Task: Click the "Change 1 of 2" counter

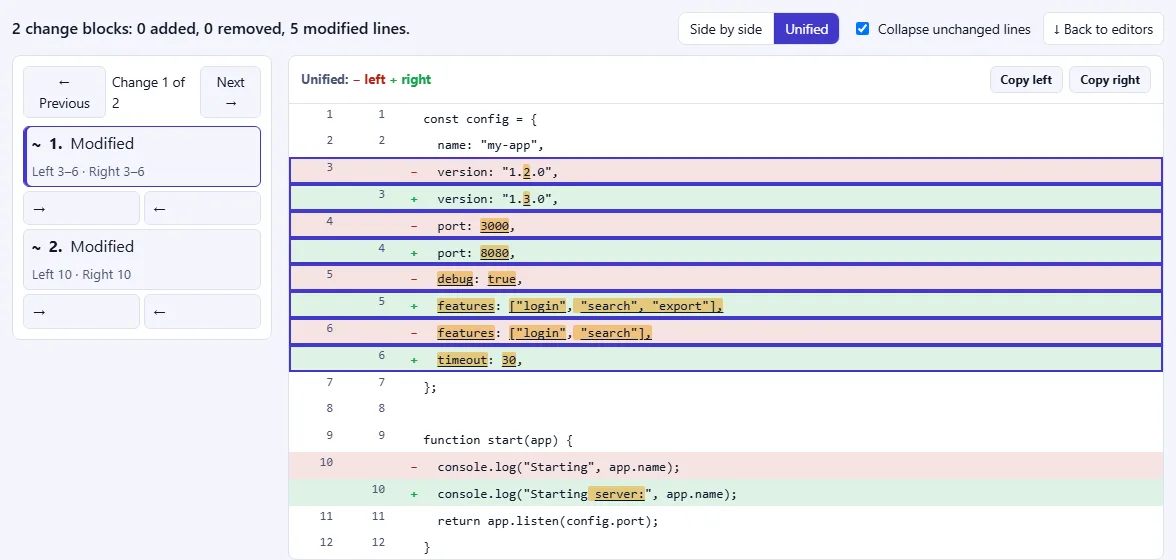Action: pos(148,92)
